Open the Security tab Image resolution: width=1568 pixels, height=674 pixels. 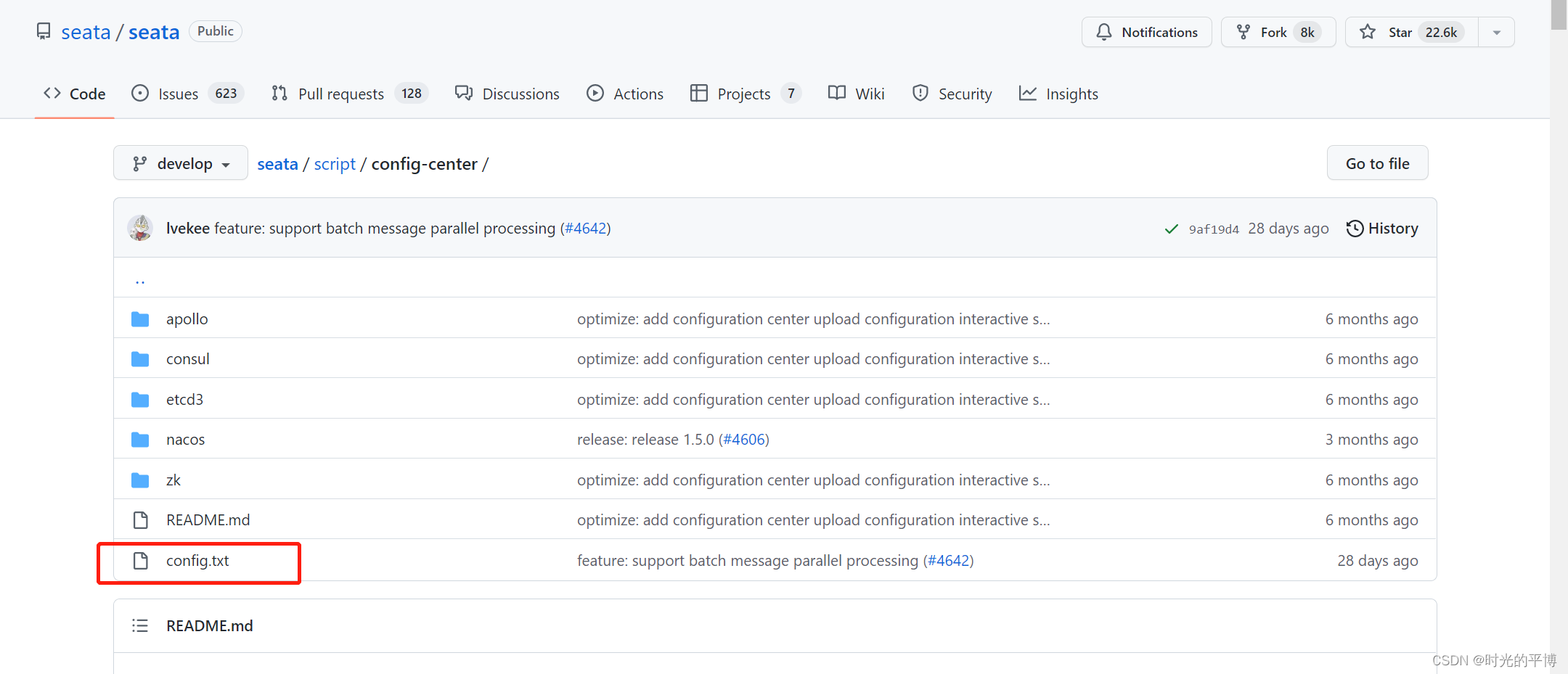tap(952, 94)
